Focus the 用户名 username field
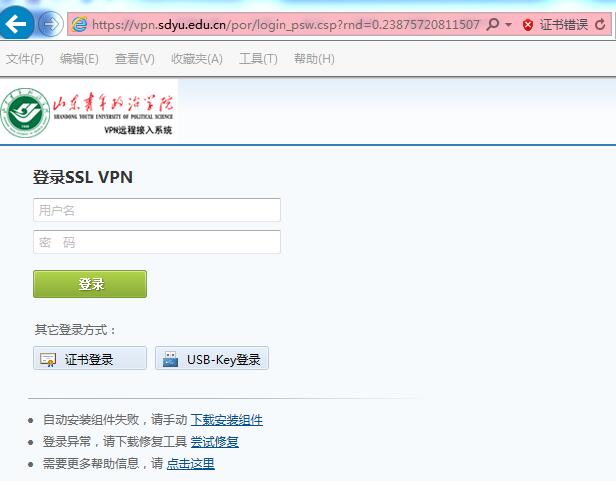Viewport: 616px width, 481px height. 157,210
